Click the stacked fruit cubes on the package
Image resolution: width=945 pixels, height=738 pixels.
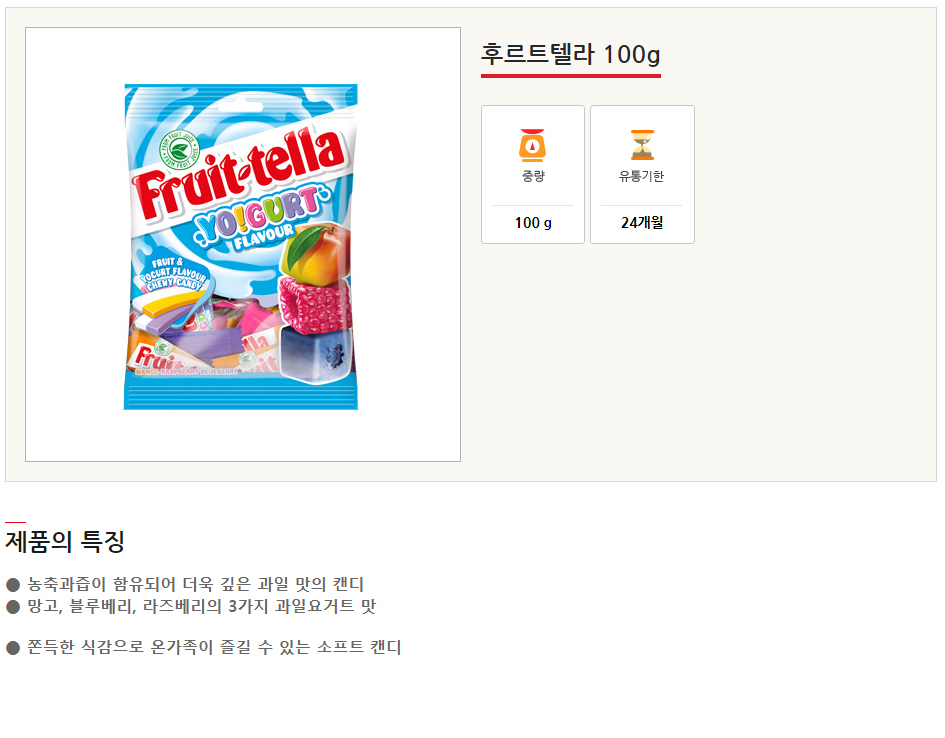coord(315,305)
